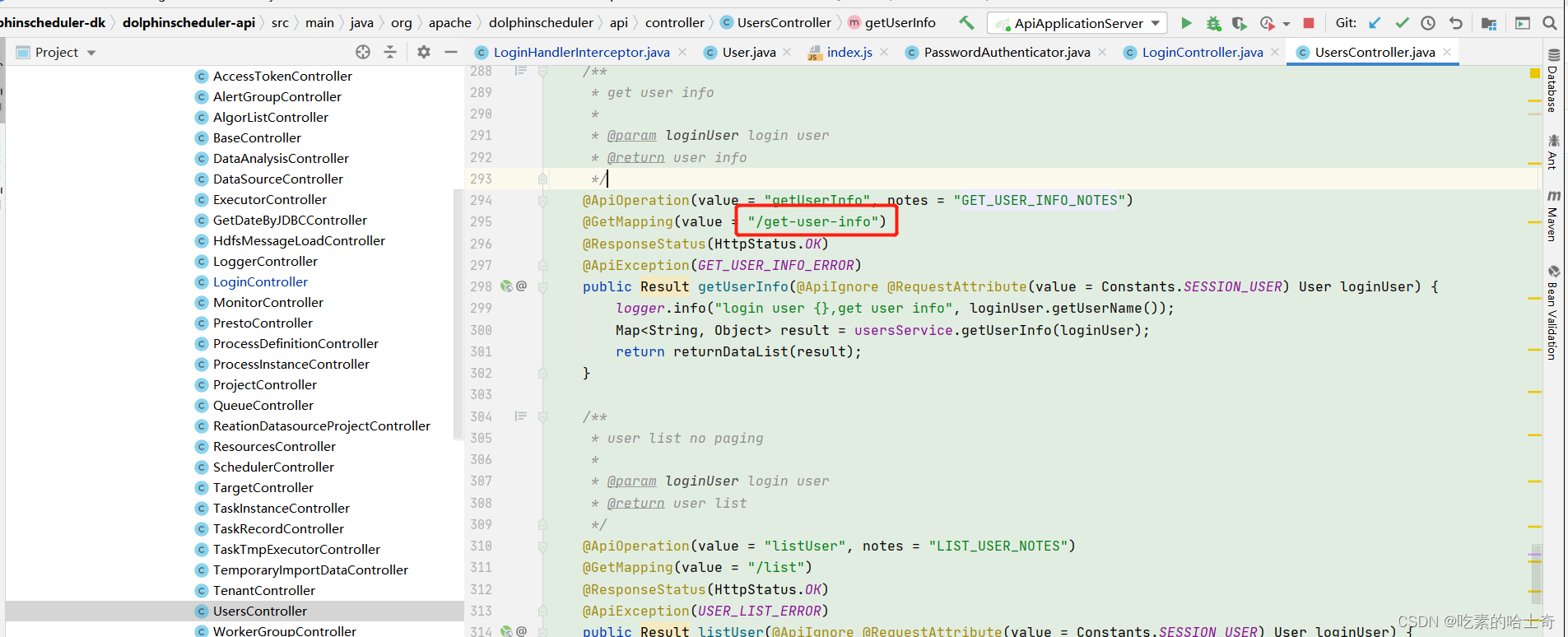
Task: Open the Ant tool window
Action: 1552,152
